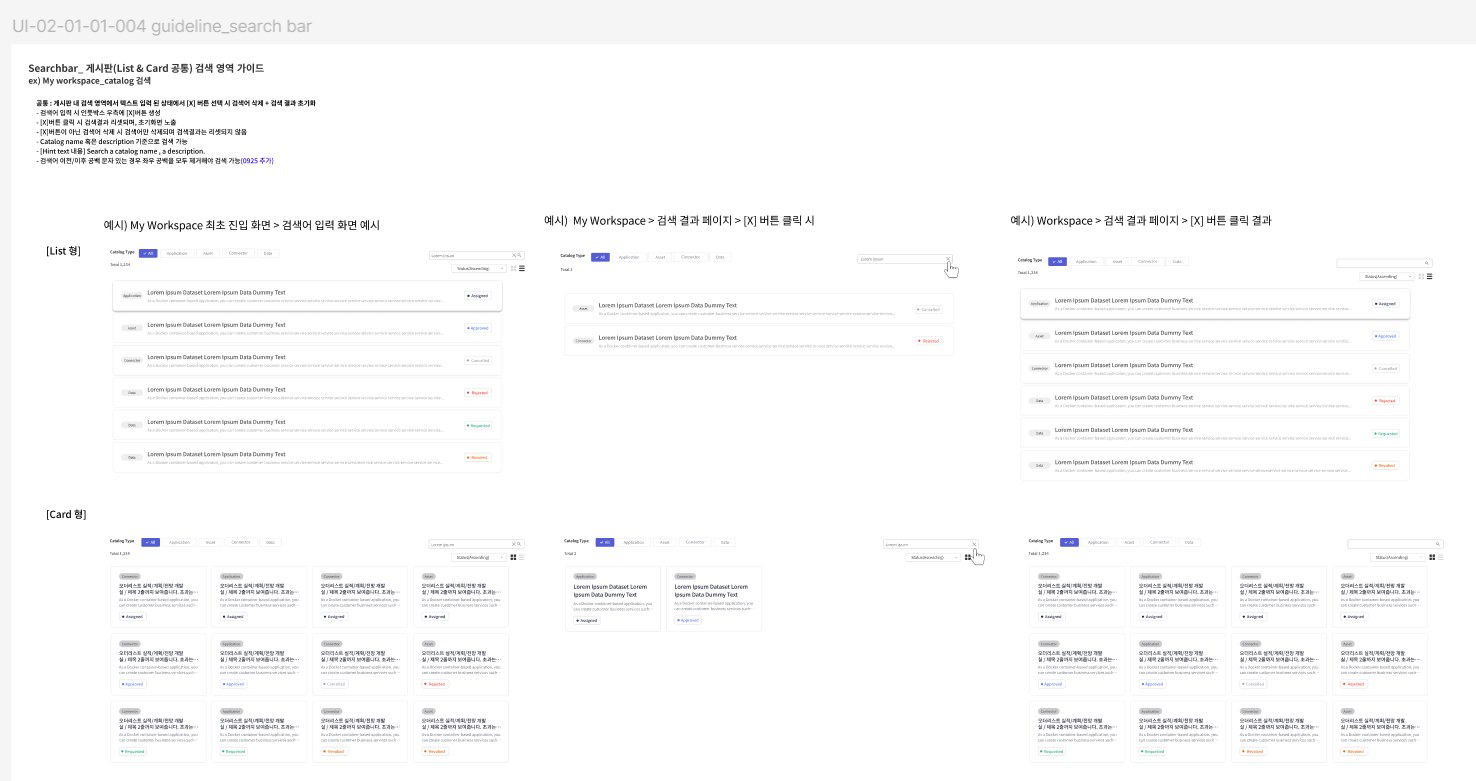
Task: Toggle the All filter in middle List-type mockup
Action: coord(599,257)
